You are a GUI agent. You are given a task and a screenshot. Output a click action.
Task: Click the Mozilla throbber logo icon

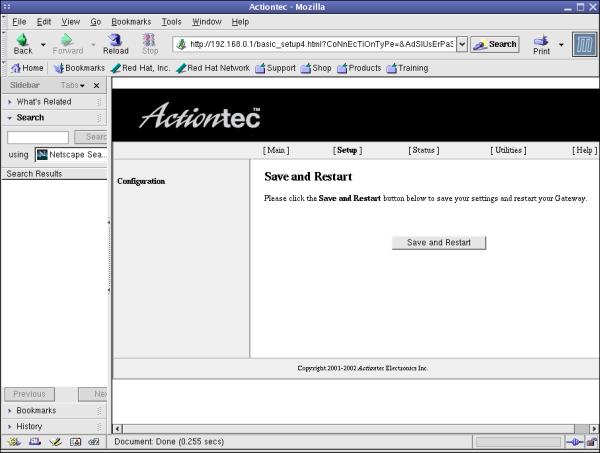coord(584,44)
